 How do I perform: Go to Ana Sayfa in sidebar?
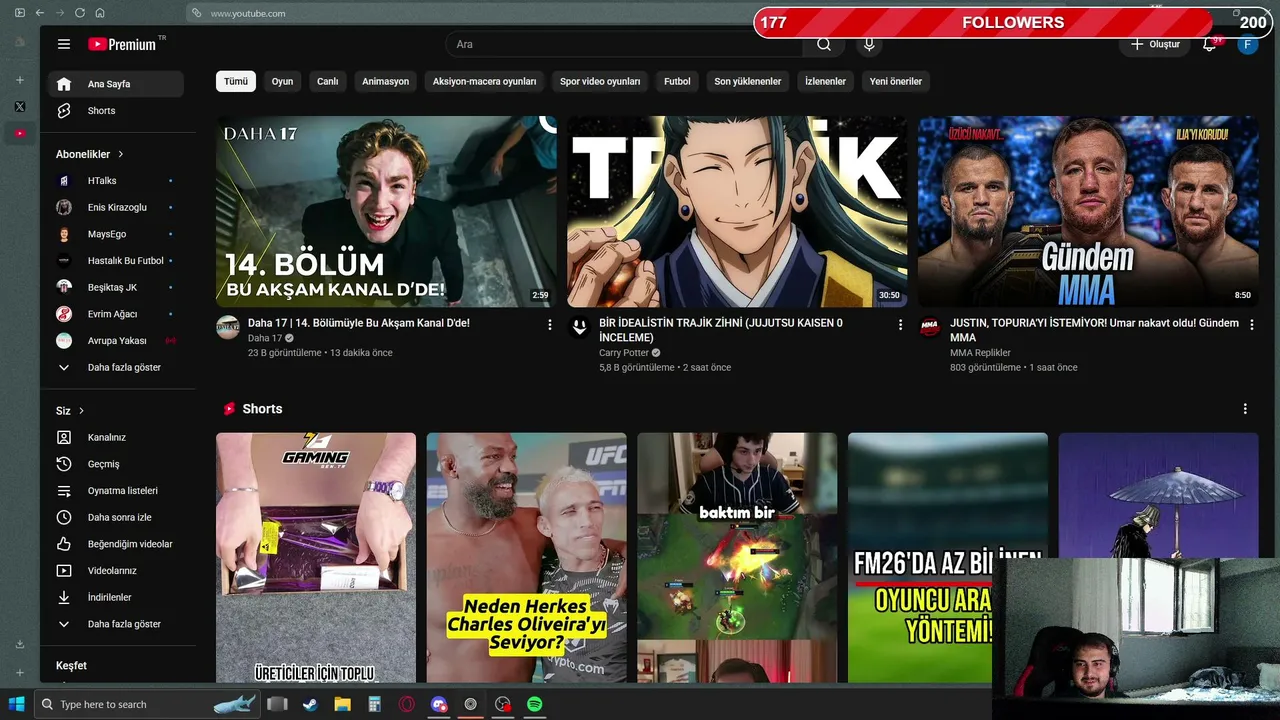point(116,84)
